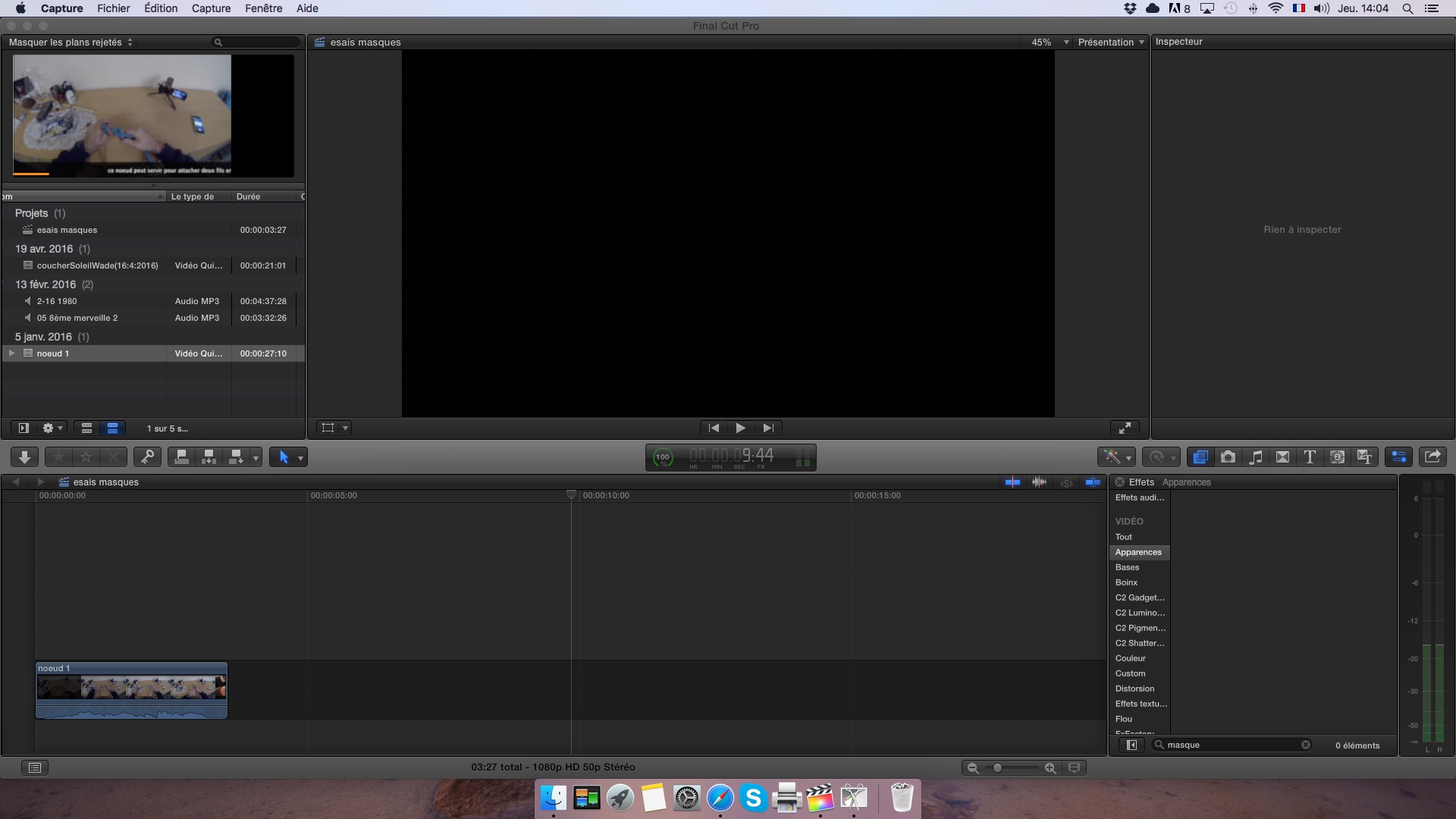Switch browser to list view

(112, 428)
